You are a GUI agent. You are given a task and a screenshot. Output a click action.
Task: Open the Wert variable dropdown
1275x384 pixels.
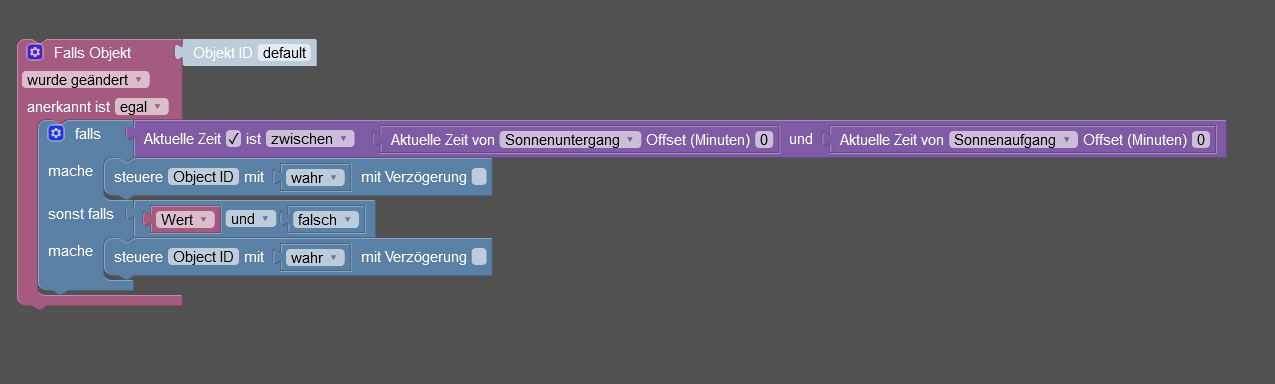185,219
